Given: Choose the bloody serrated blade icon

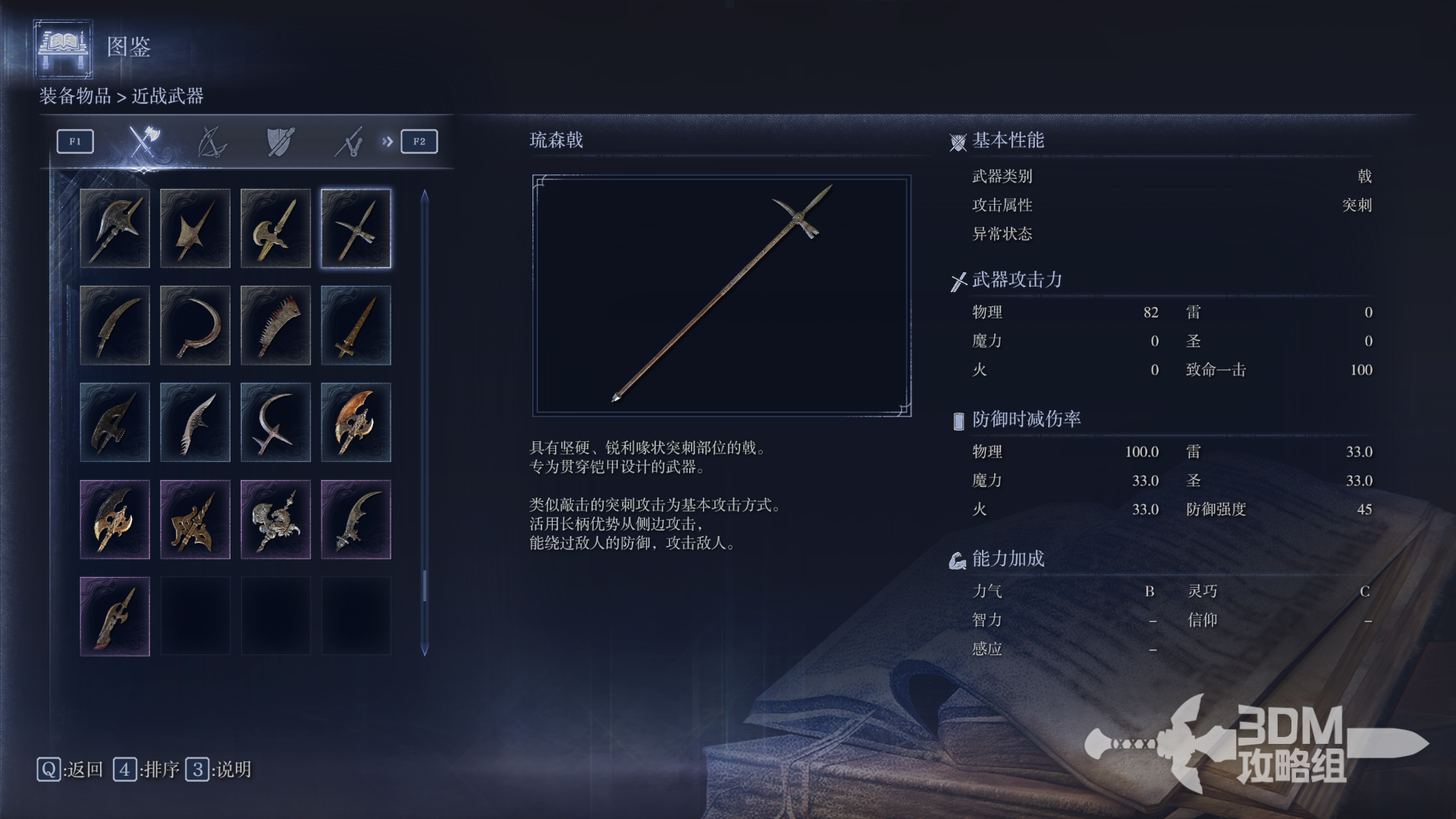Looking at the screenshot, I should tap(275, 325).
